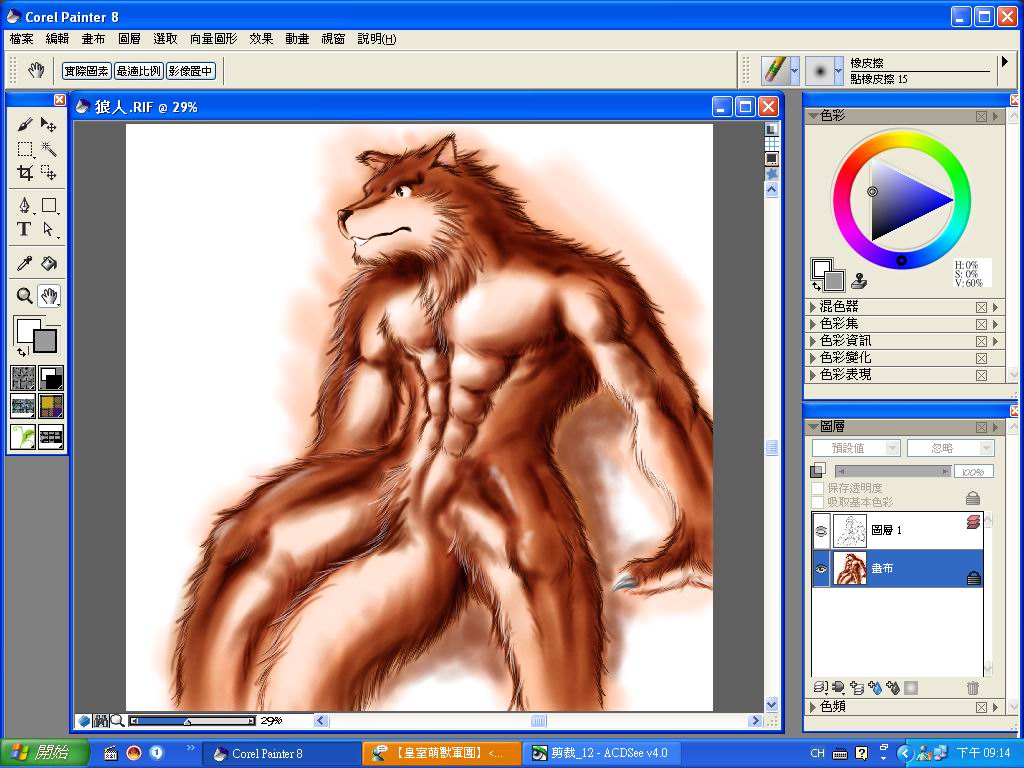This screenshot has width=1024, height=768.
Task: Pick the Magic Wand tool
Action: tap(48, 149)
